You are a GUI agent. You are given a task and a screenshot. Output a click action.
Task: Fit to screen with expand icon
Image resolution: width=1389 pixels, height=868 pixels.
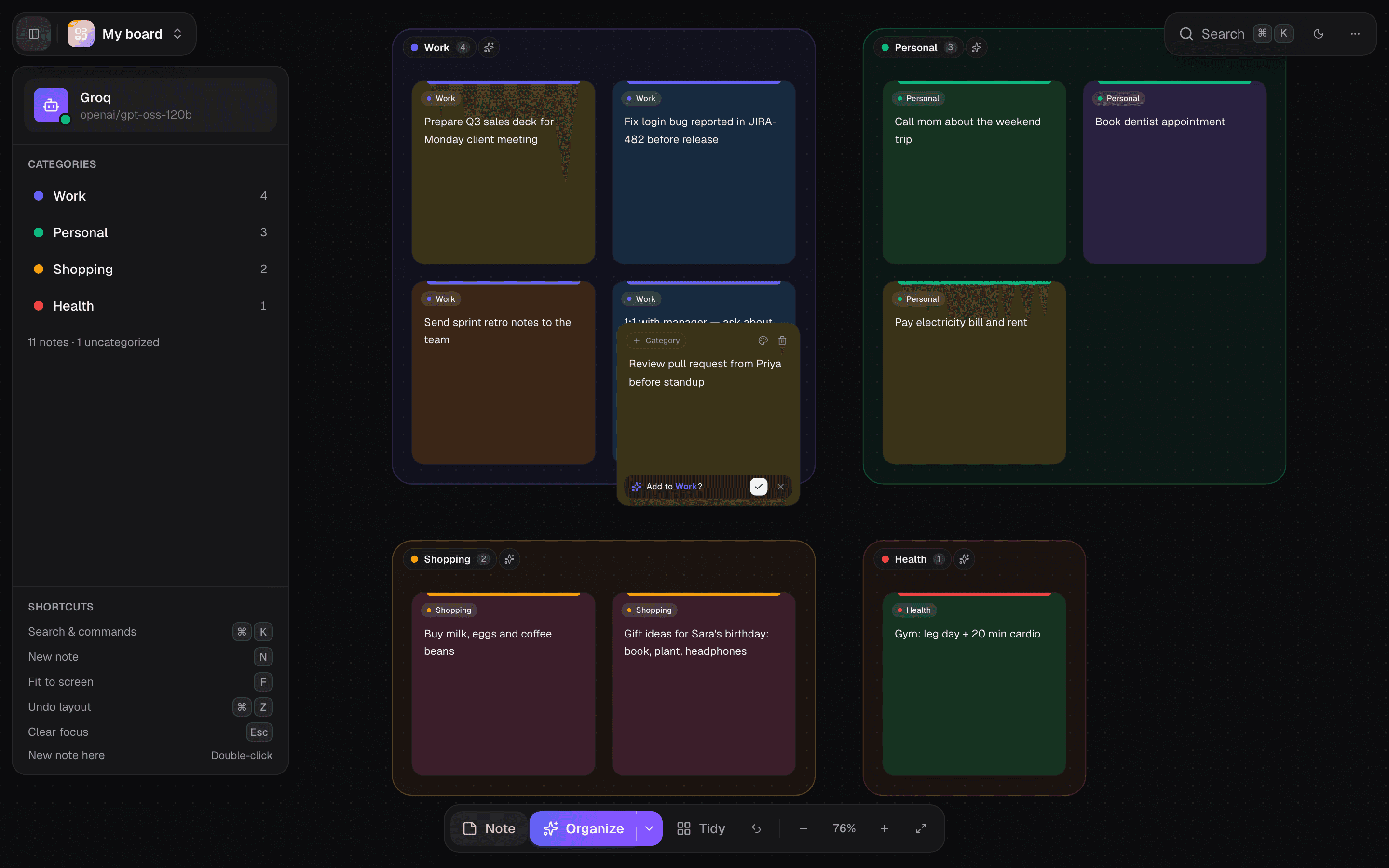(921, 828)
